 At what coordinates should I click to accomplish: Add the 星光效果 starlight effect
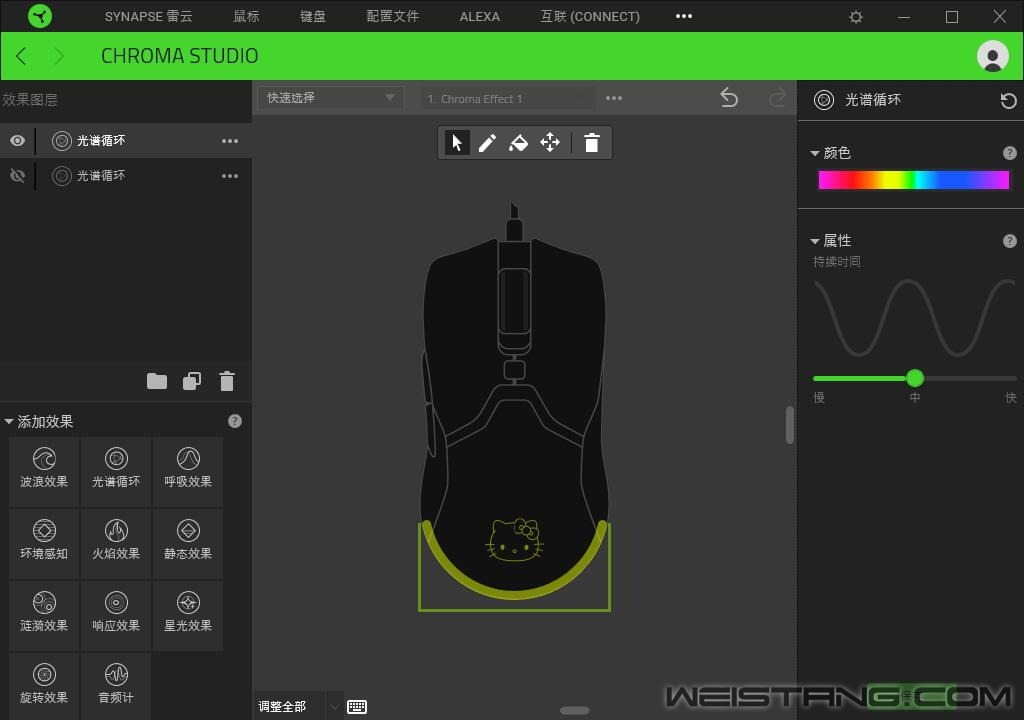pyautogui.click(x=188, y=615)
